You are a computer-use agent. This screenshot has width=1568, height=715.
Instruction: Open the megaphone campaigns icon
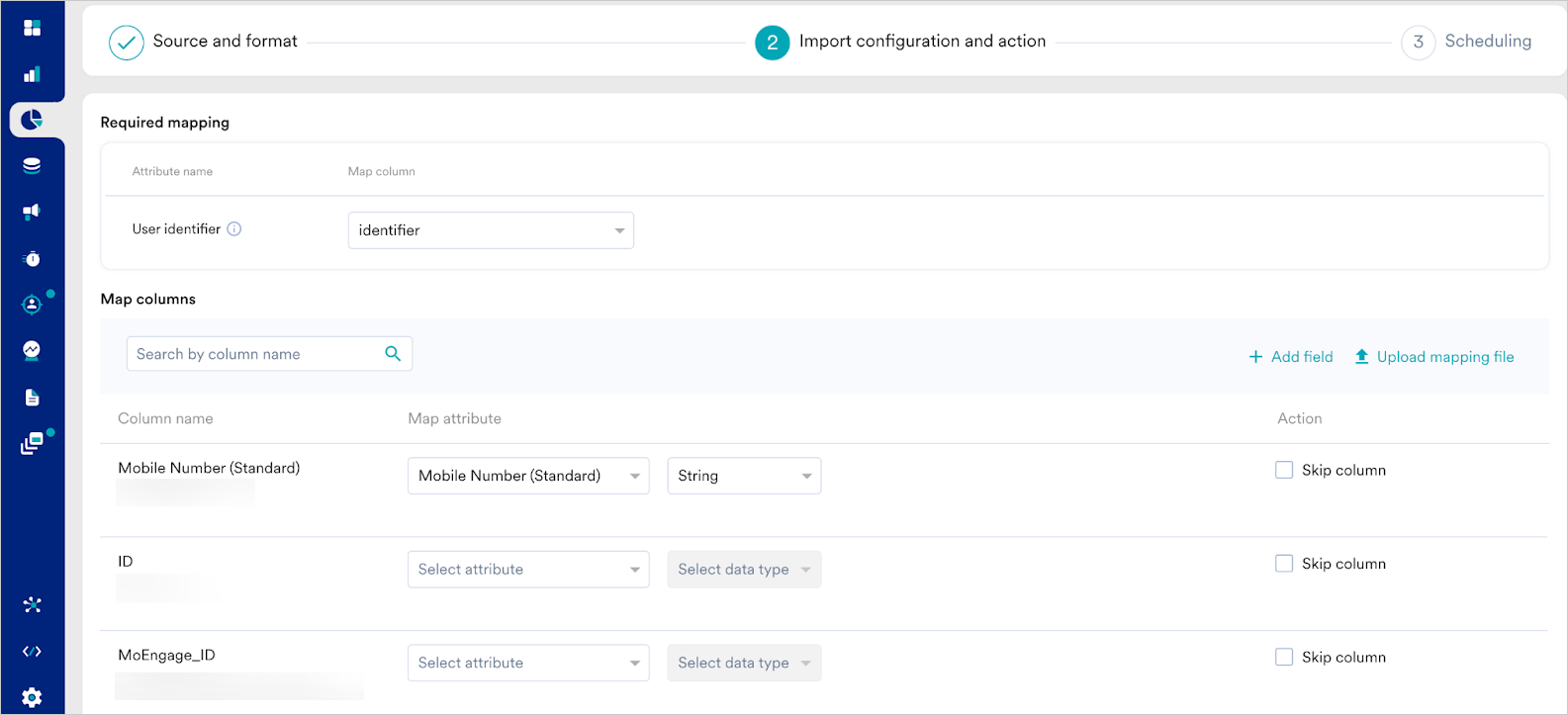(32, 212)
